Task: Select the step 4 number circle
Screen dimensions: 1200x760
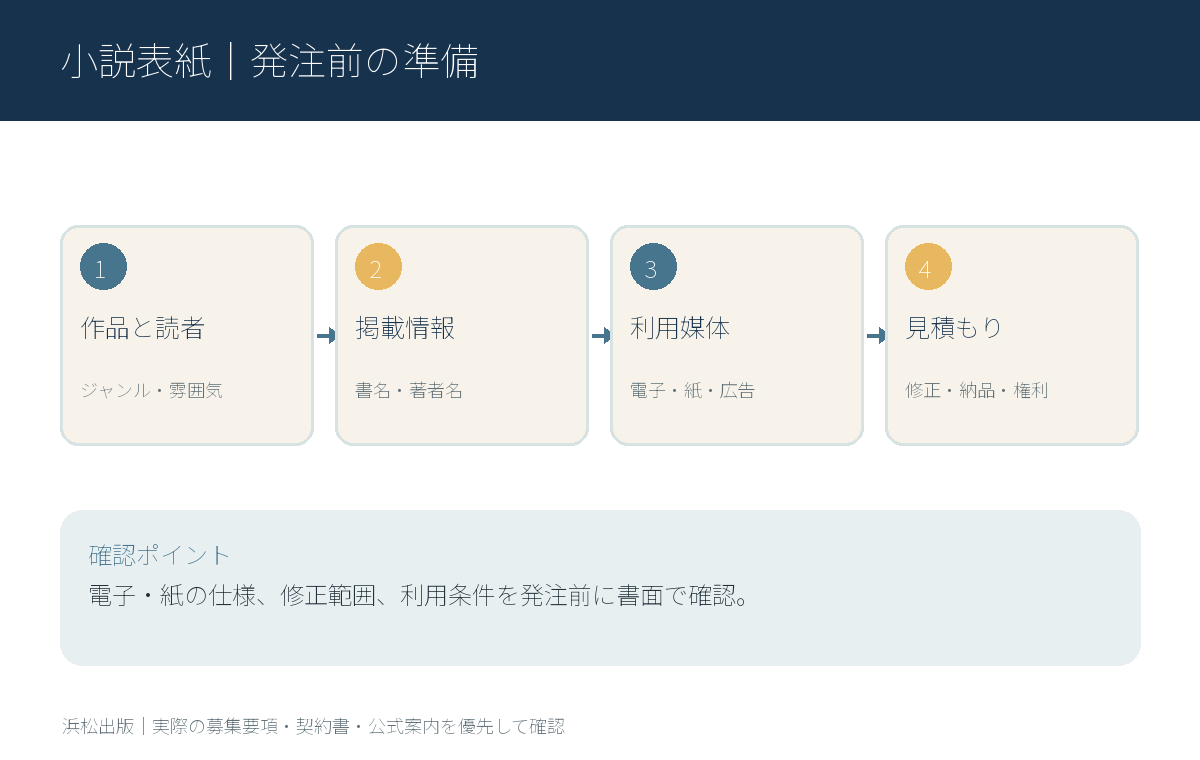Action: (928, 268)
